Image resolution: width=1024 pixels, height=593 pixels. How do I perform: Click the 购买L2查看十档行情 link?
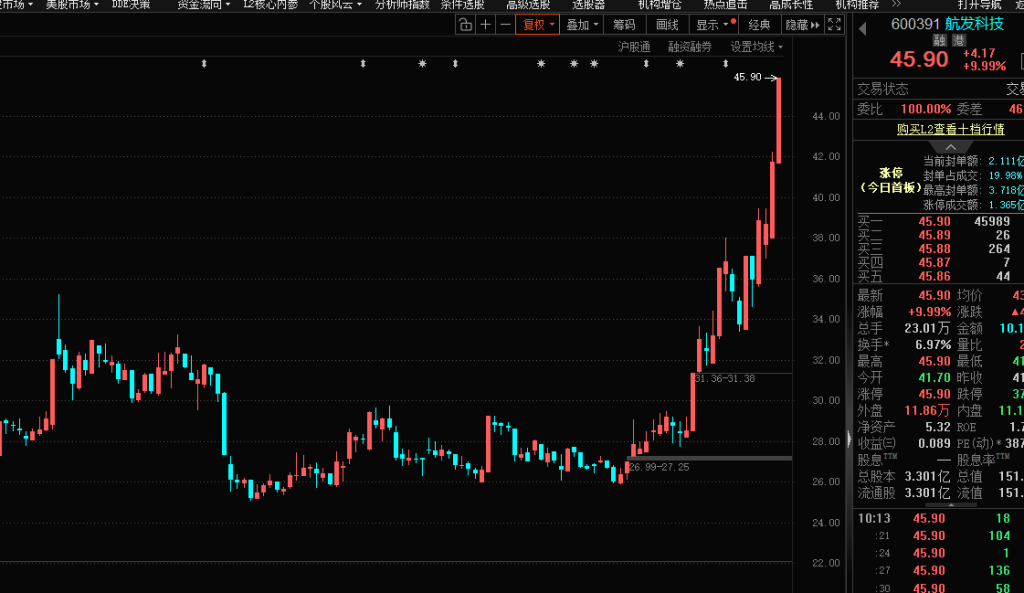(x=937, y=129)
